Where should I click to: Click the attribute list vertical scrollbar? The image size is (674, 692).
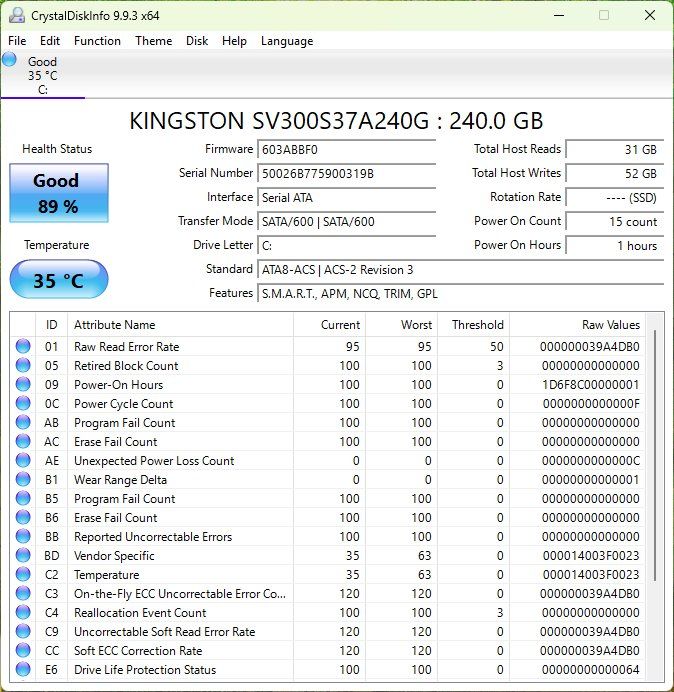coord(655,497)
